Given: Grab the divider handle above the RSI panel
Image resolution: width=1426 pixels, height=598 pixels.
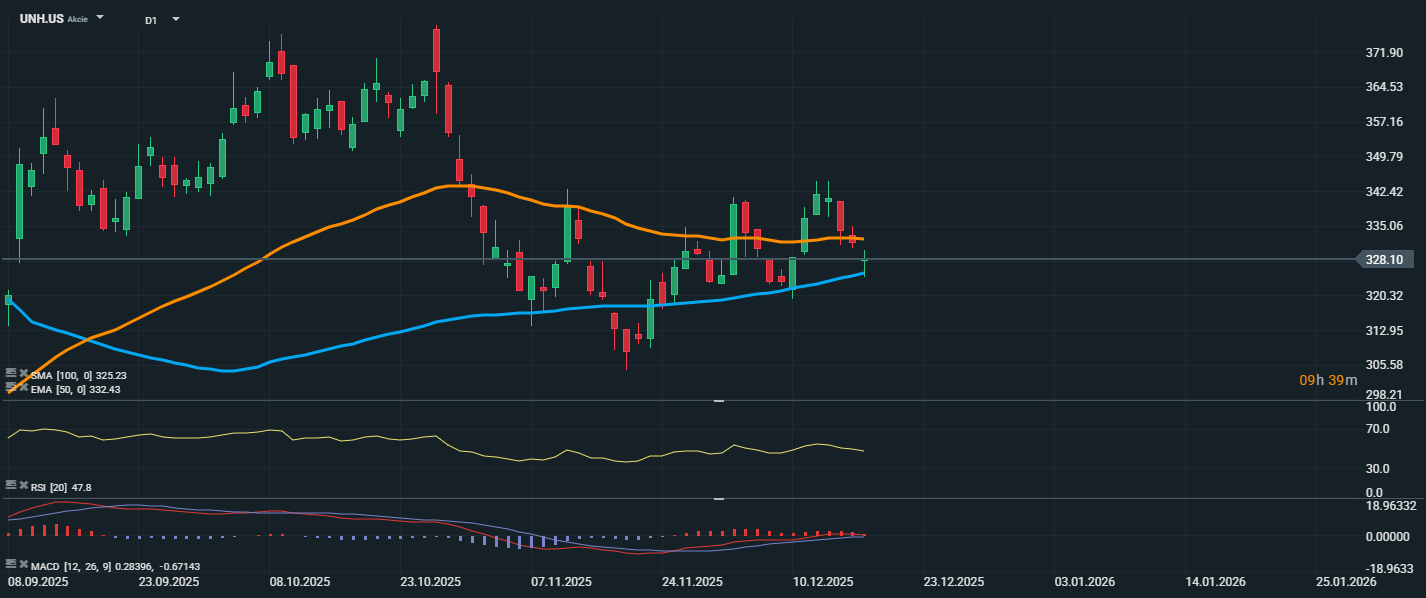Looking at the screenshot, I should point(718,401).
